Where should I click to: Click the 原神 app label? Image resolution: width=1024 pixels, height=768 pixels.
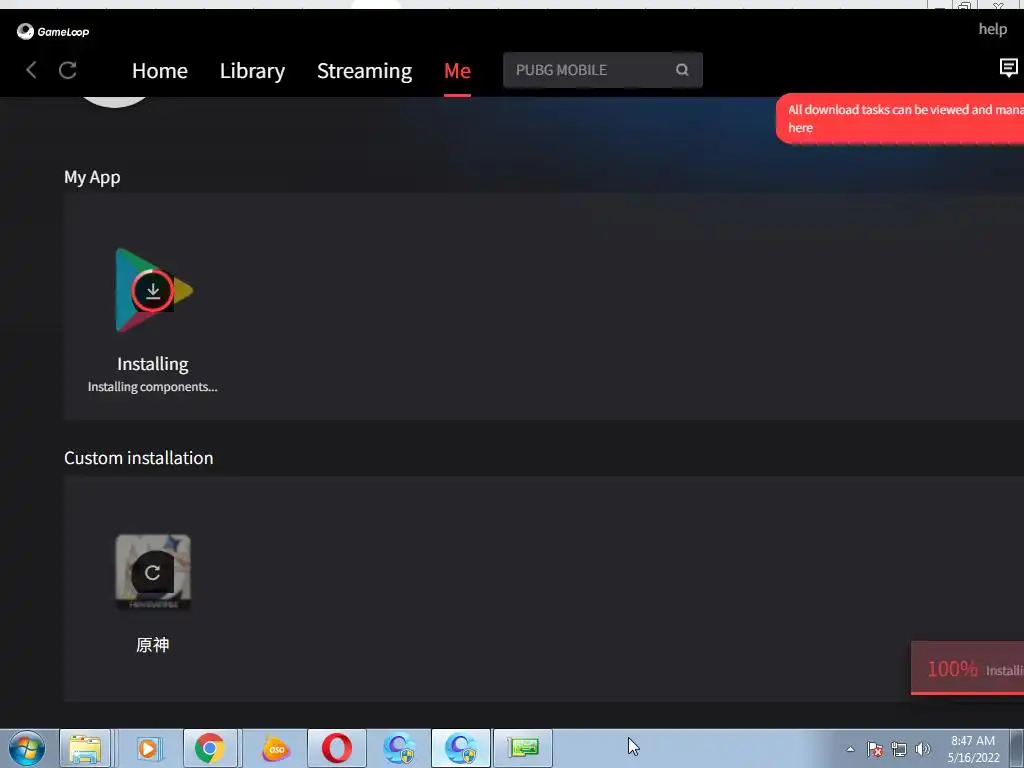(153, 645)
